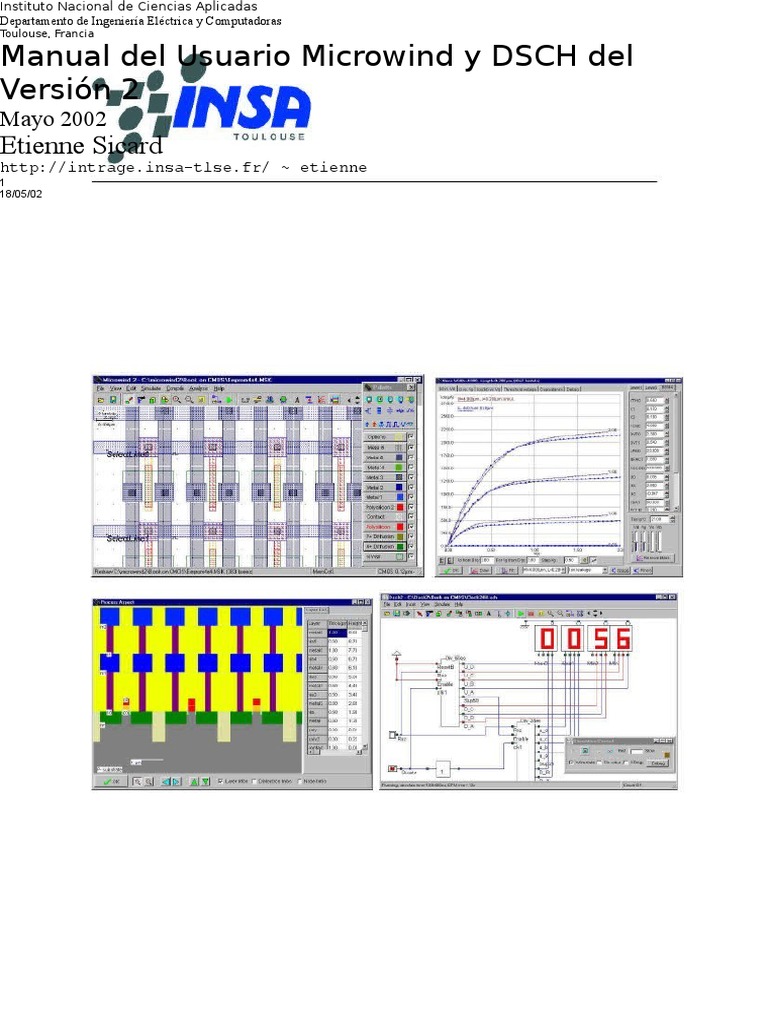Open the Insert menu in DSCH window
The height and width of the screenshot is (1024, 768).
point(411,604)
